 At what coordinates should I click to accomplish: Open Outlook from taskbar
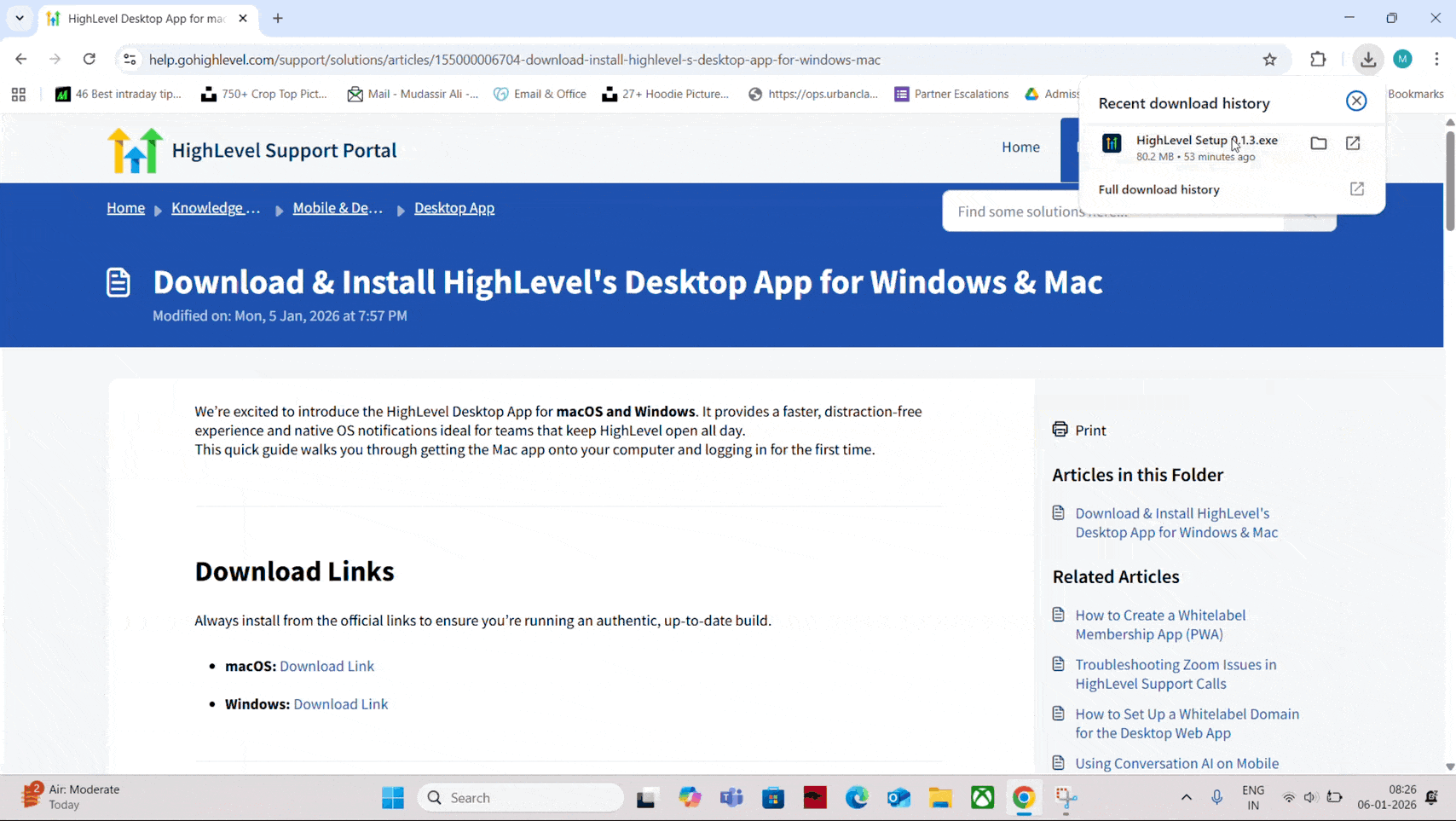point(898,798)
